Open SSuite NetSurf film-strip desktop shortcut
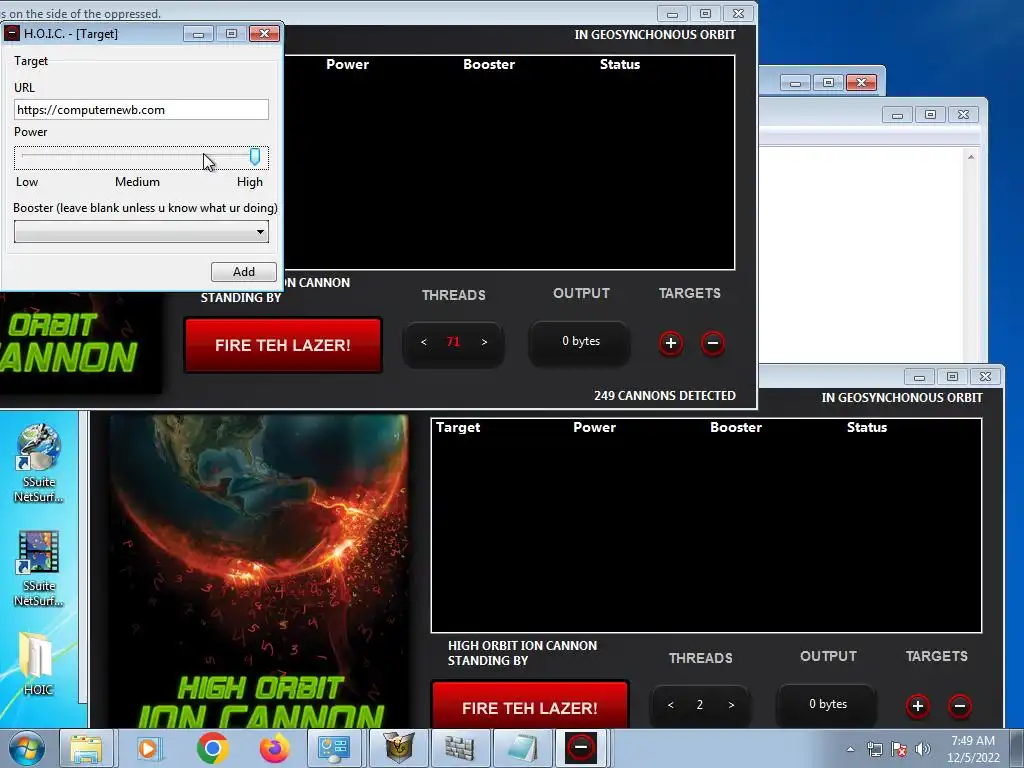The image size is (1024, 768). pos(39,568)
